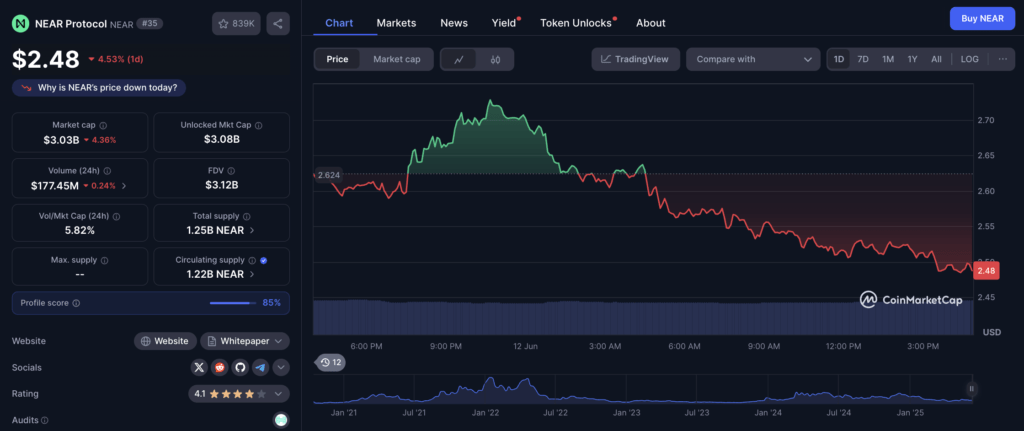Click the 2.48 current price label
This screenshot has width=1024, height=431.
(986, 270)
